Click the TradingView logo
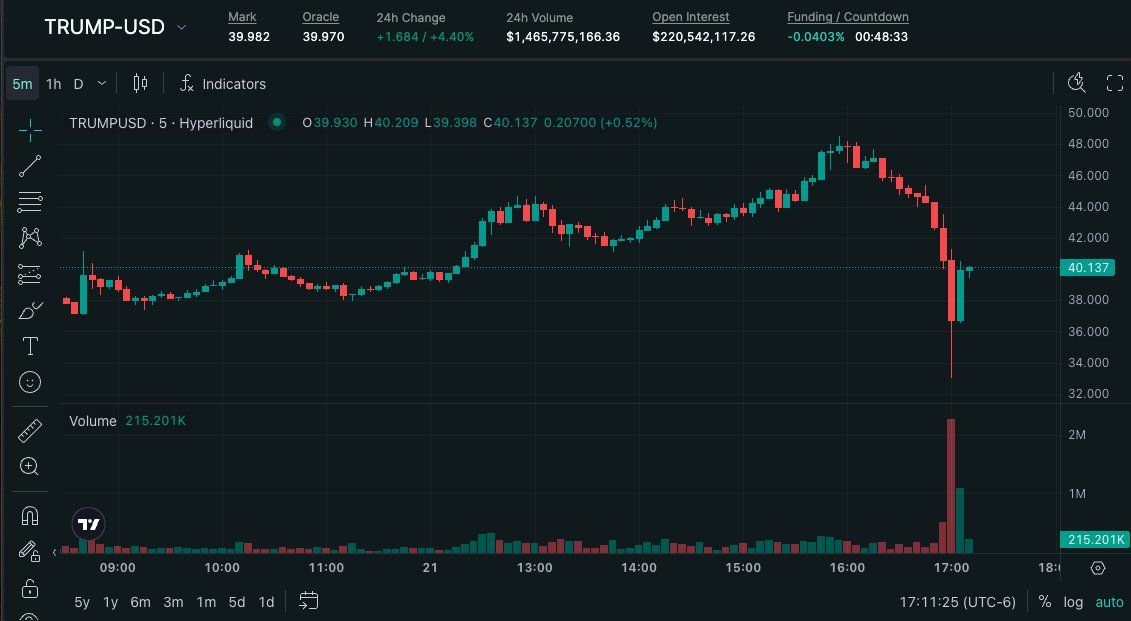 click(89, 524)
